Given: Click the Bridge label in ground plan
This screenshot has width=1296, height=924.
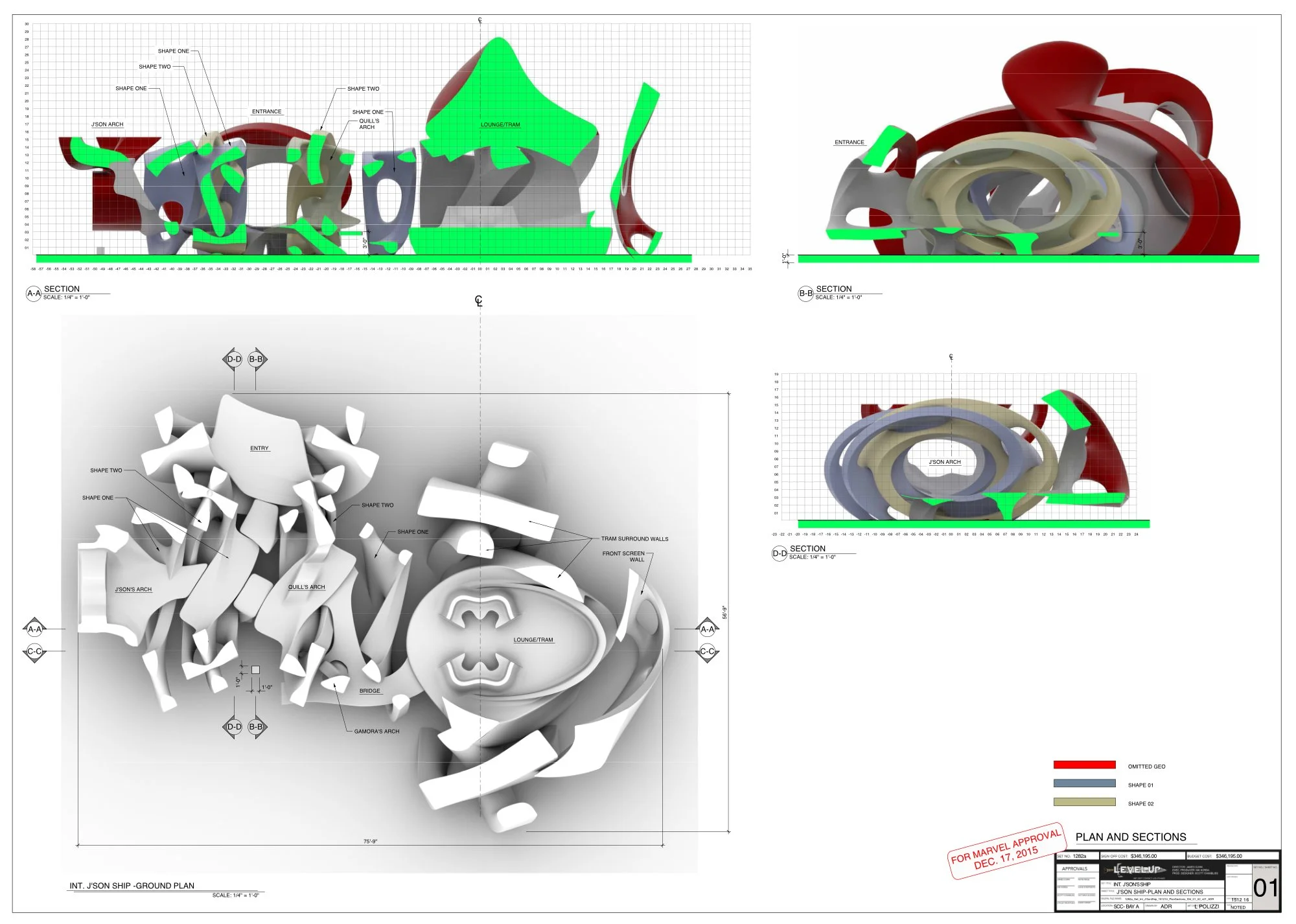Looking at the screenshot, I should [370, 691].
